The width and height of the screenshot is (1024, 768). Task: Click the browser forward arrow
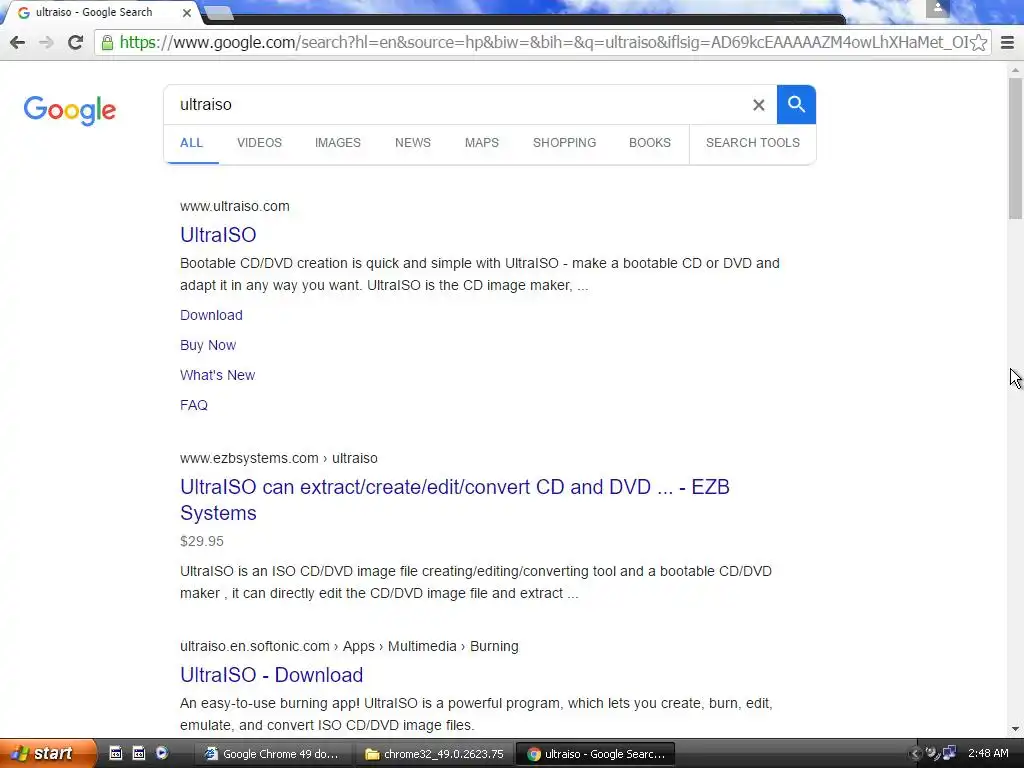46,42
